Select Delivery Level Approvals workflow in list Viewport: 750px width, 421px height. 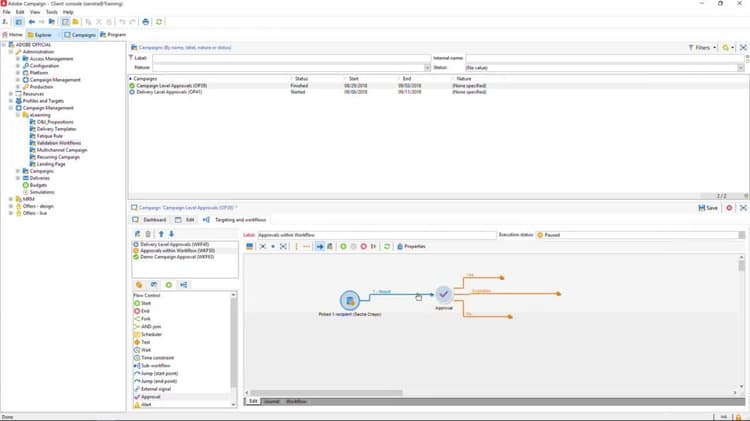click(175, 244)
